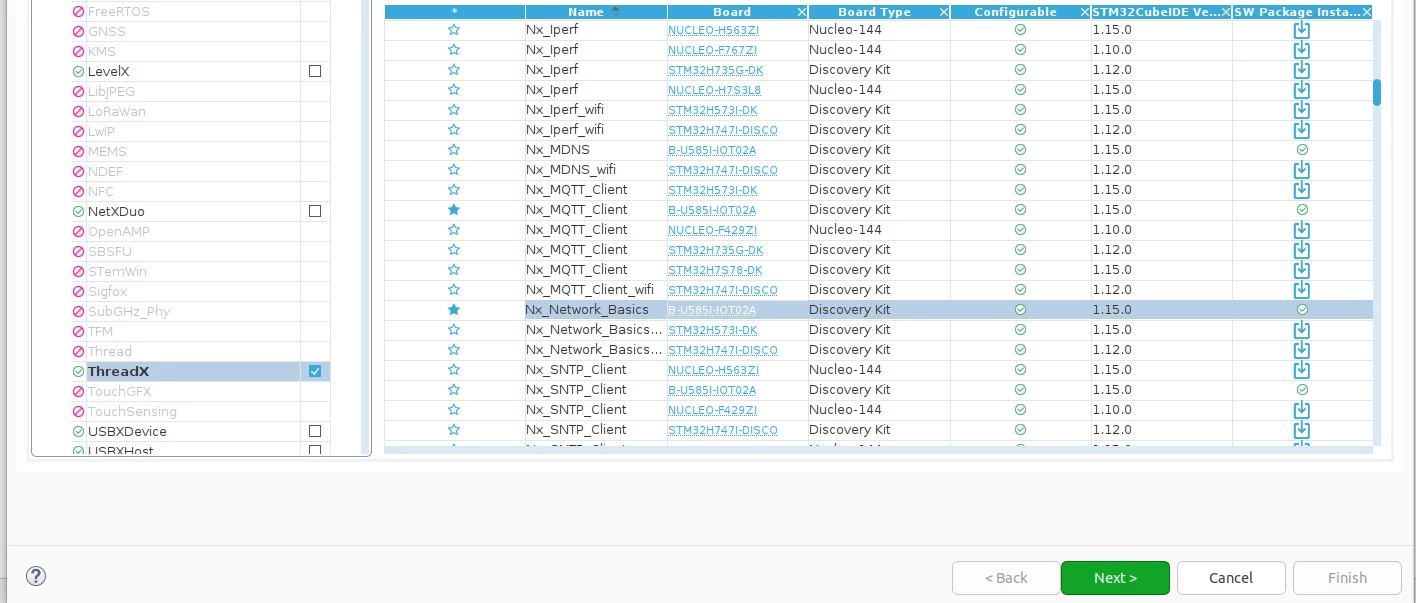Open the help question mark icon
Viewport: 1416px width, 603px height.
click(36, 576)
